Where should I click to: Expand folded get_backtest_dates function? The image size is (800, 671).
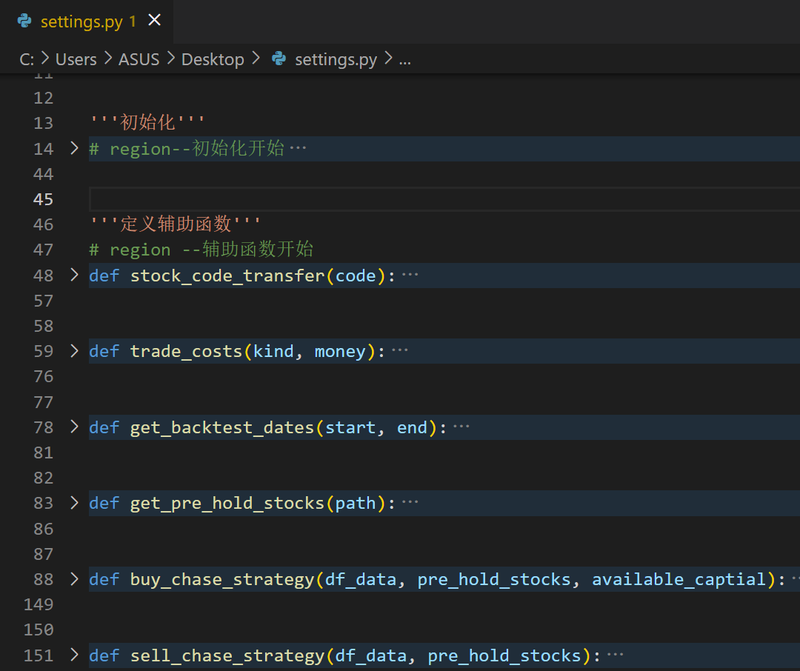74,427
